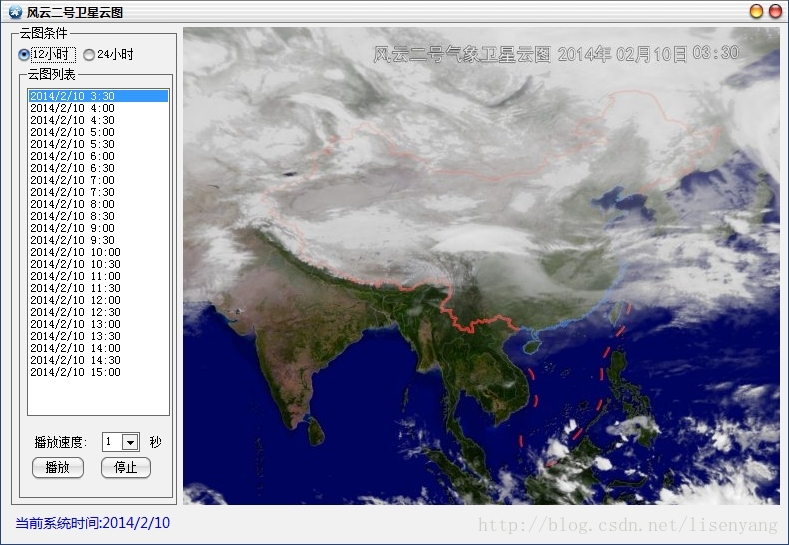Select list entry 2014/2/10 12:00
The image size is (789, 545).
(98, 300)
